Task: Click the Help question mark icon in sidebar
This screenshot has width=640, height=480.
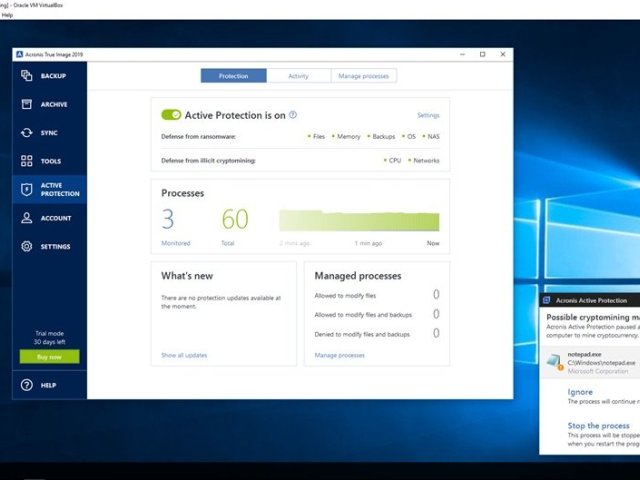Action: [27, 385]
